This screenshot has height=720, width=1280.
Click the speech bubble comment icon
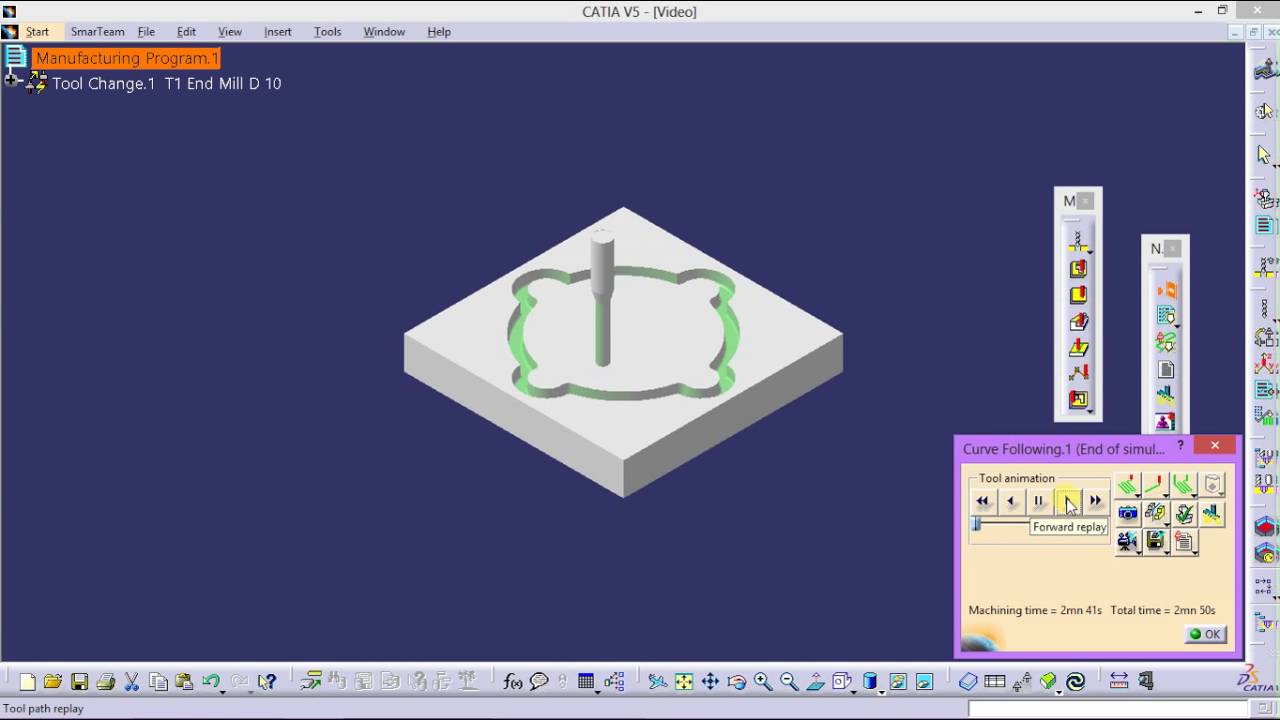(x=539, y=682)
